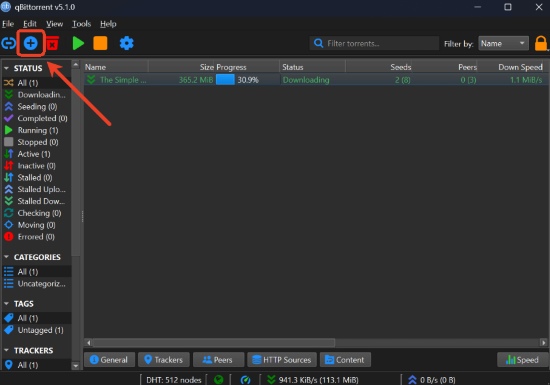Open the Filter by Name dropdown
The height and width of the screenshot is (385, 550).
pos(503,43)
